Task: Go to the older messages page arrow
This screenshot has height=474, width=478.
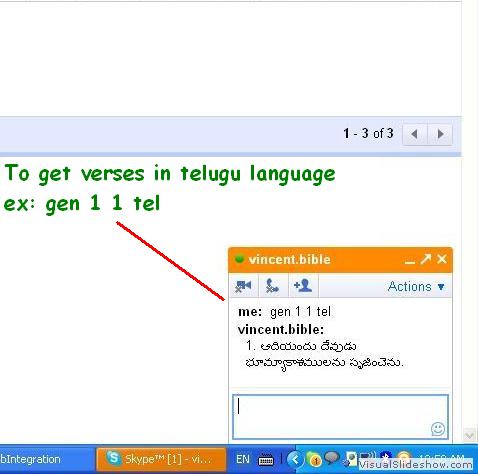Action: tap(440, 134)
